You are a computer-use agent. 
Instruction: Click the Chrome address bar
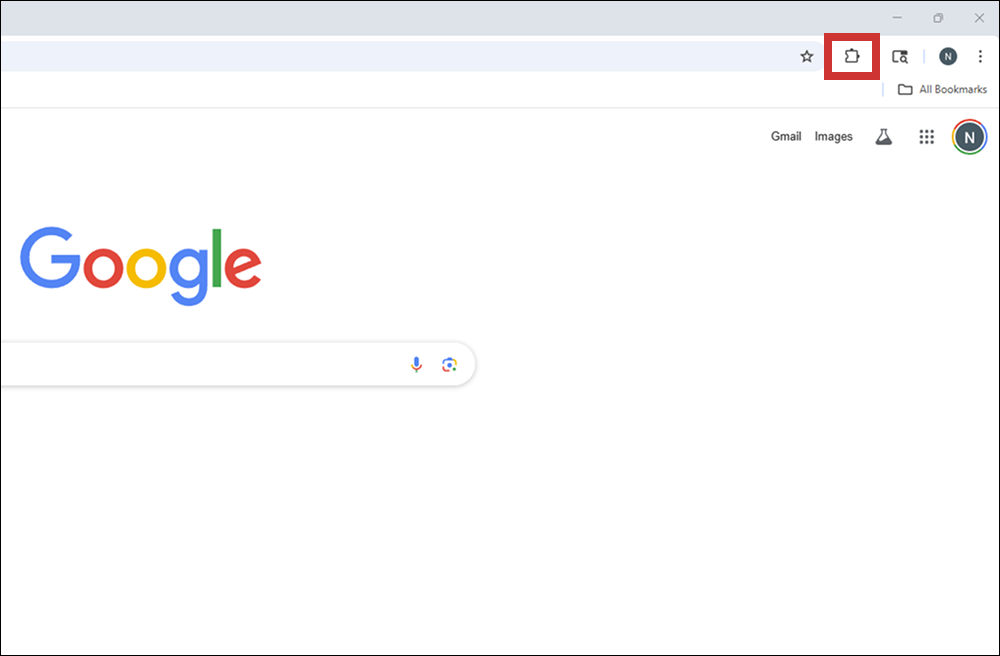click(x=413, y=57)
